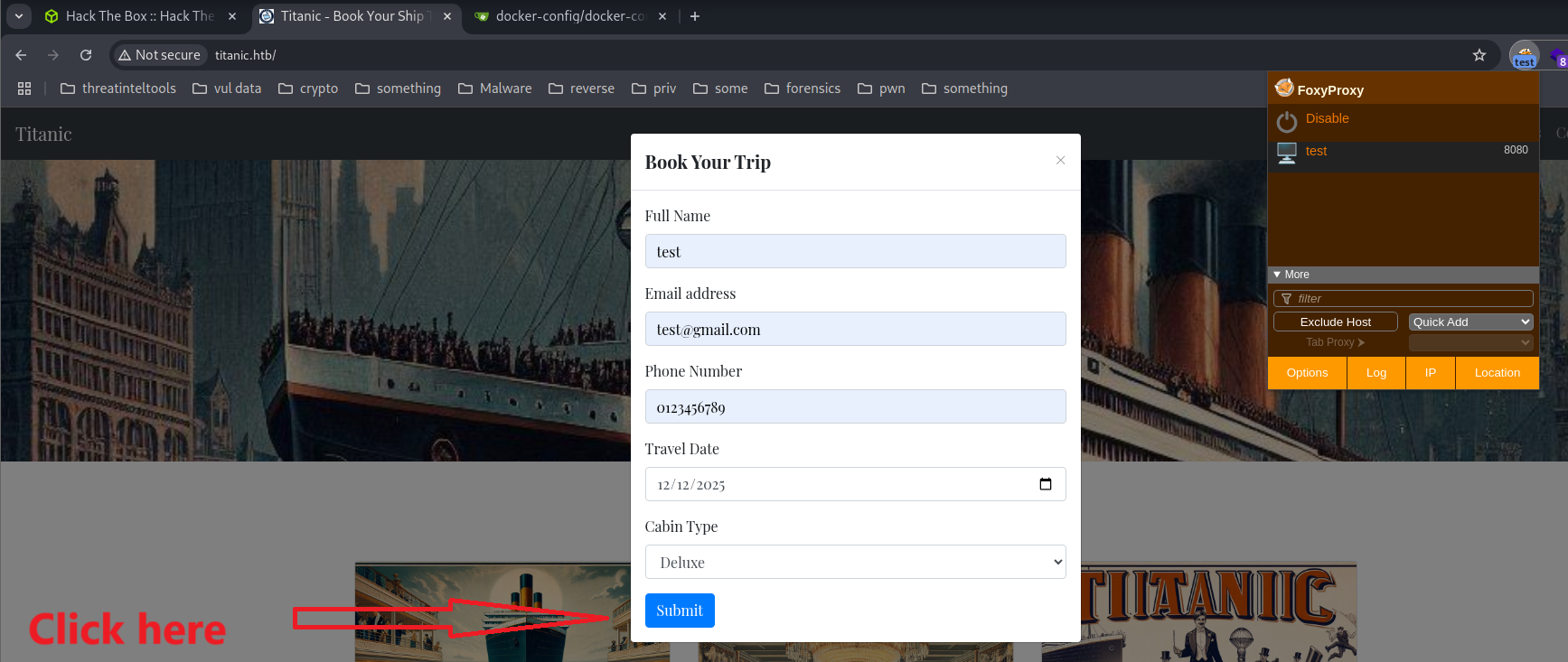
Task: Expand the Cabin Type dropdown
Action: coord(855,562)
